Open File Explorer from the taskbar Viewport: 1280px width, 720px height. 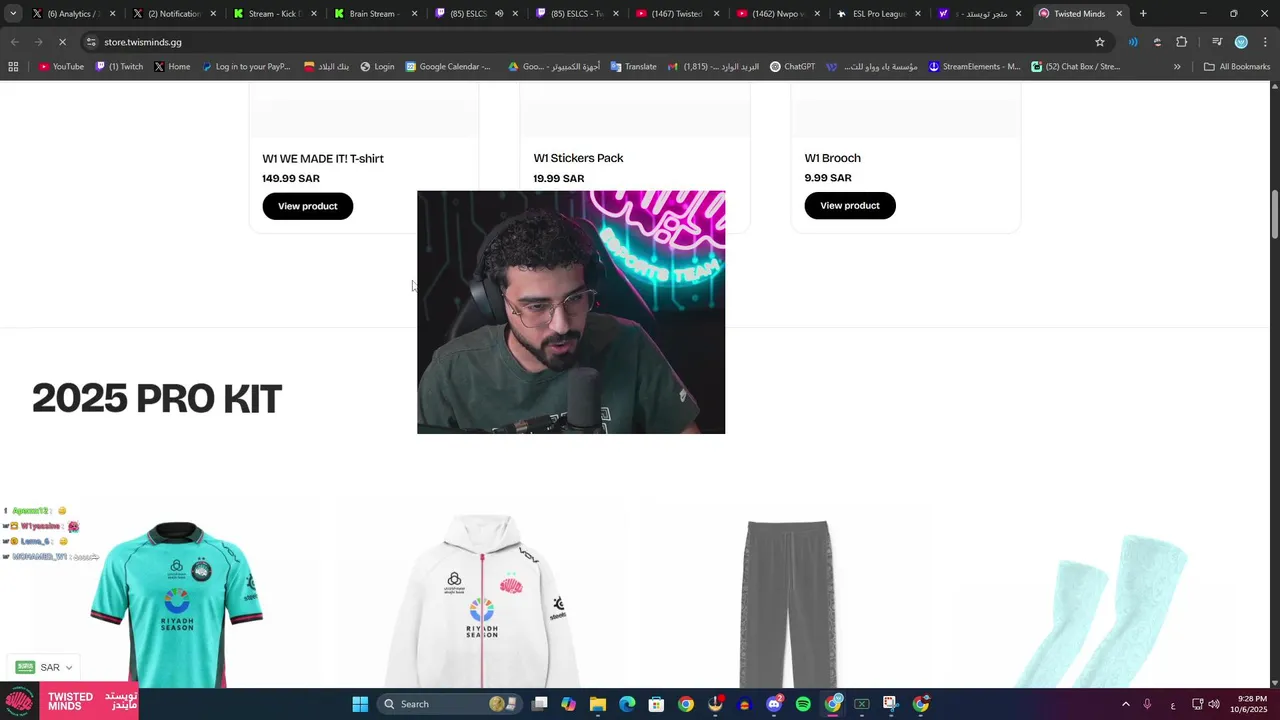(598, 704)
